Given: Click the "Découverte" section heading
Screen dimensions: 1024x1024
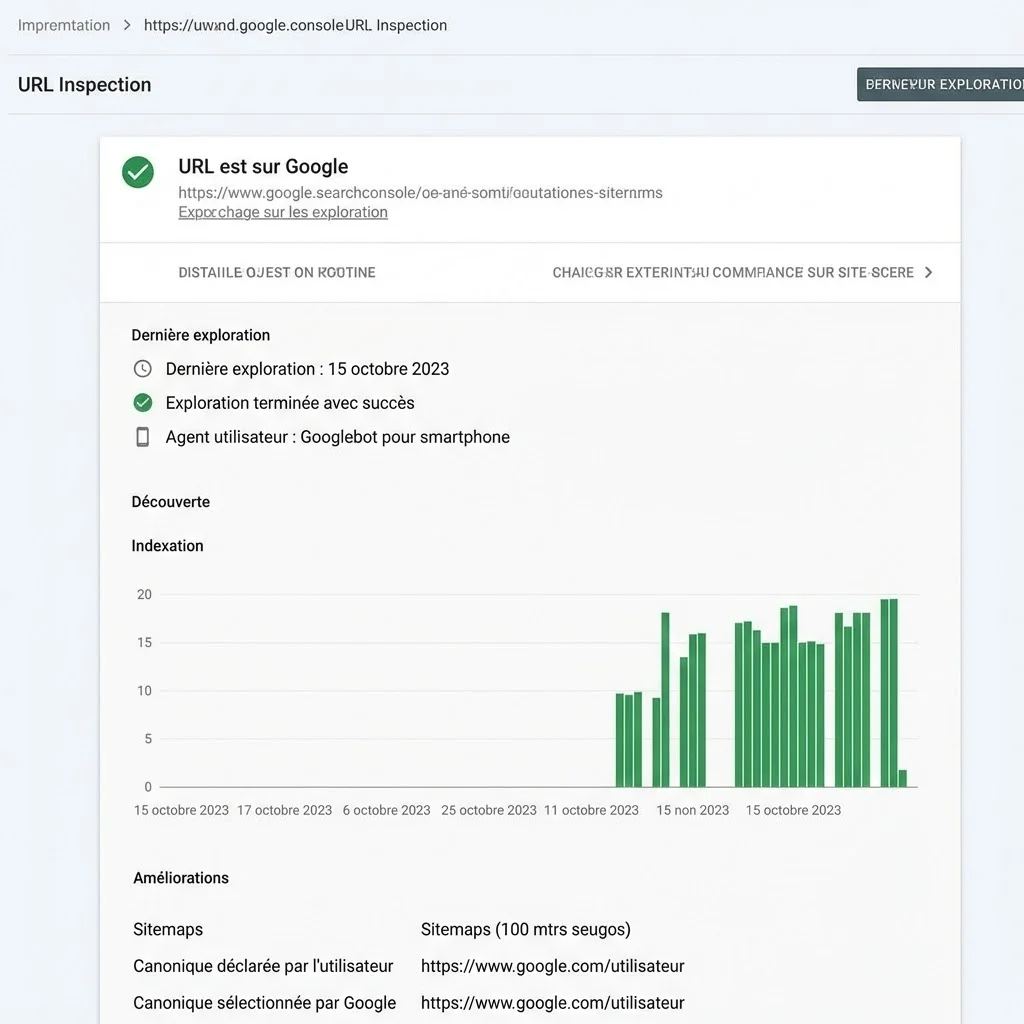Looking at the screenshot, I should click(170, 501).
